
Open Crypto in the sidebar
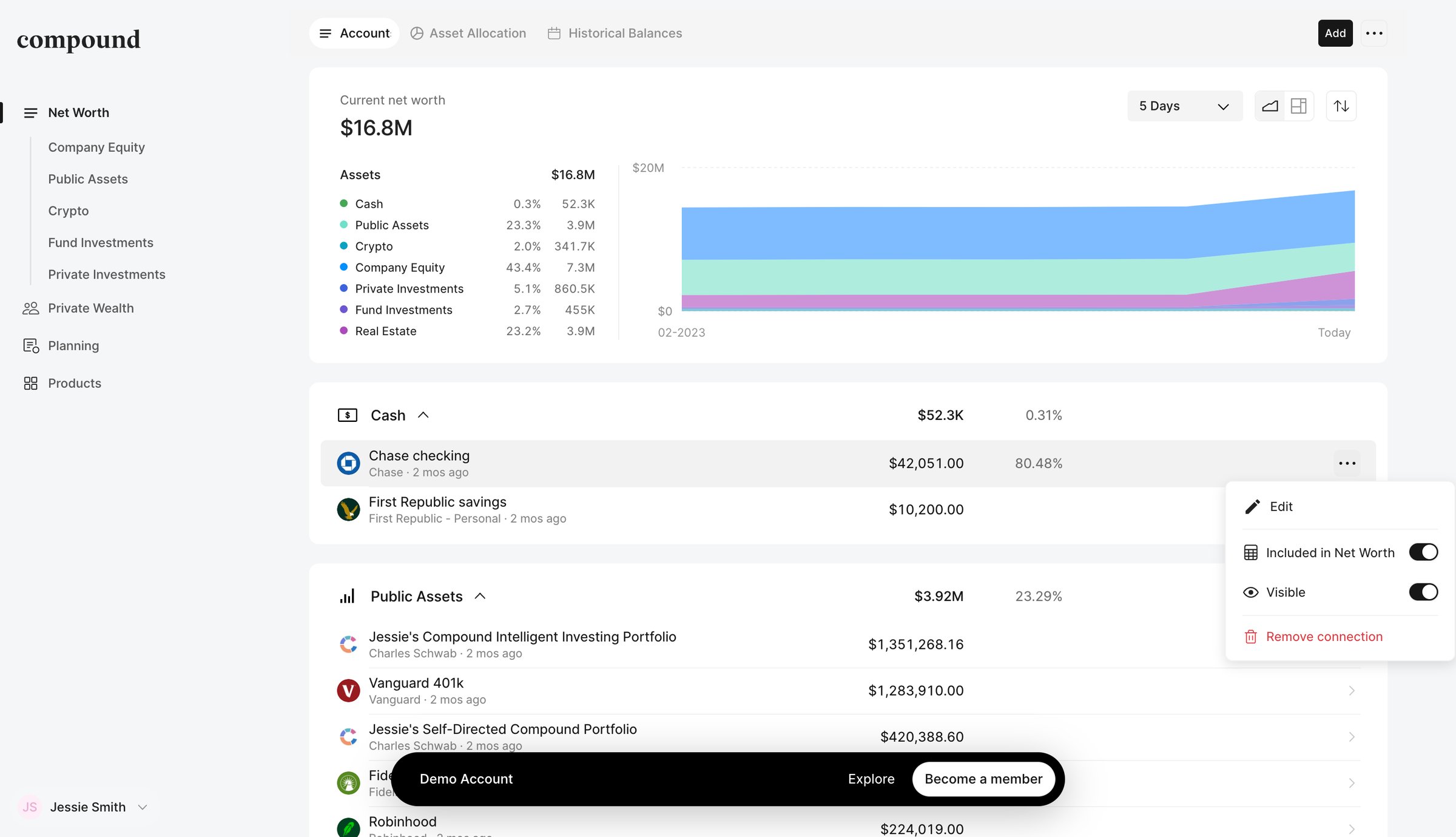coord(69,211)
